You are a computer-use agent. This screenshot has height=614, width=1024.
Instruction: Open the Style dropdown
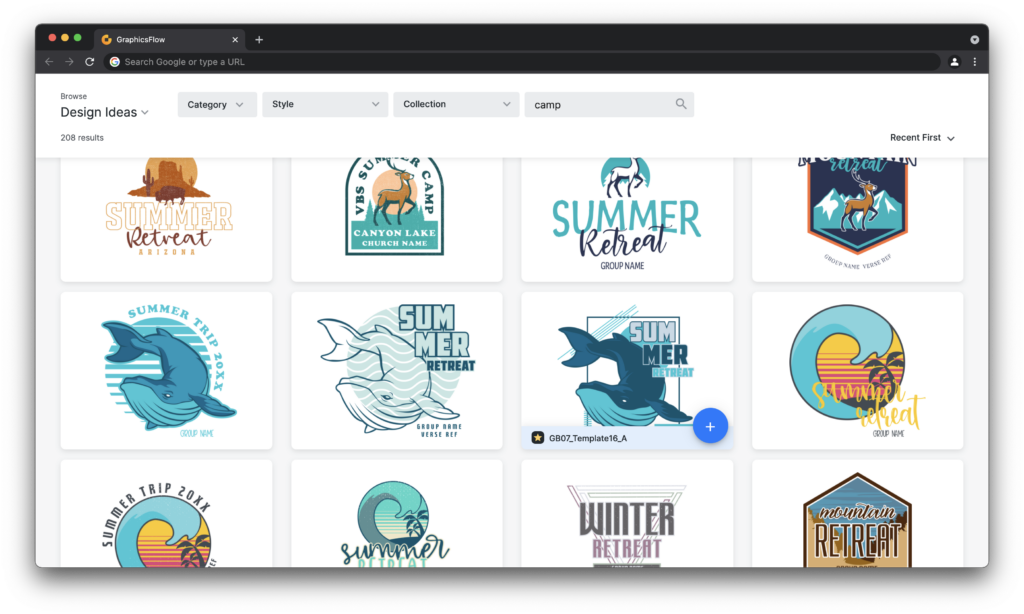pos(325,105)
